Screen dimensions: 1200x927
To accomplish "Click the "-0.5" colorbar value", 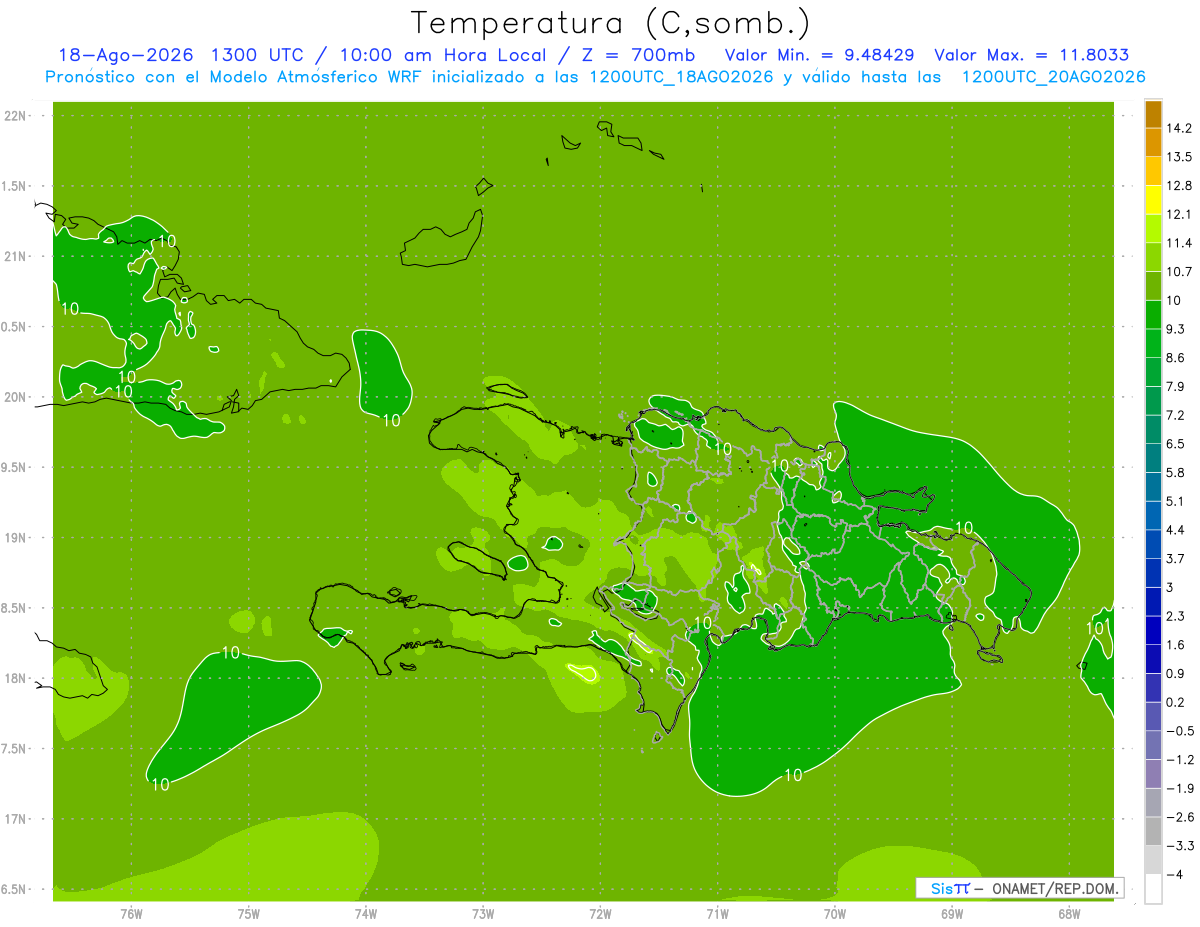I will click(x=1180, y=731).
